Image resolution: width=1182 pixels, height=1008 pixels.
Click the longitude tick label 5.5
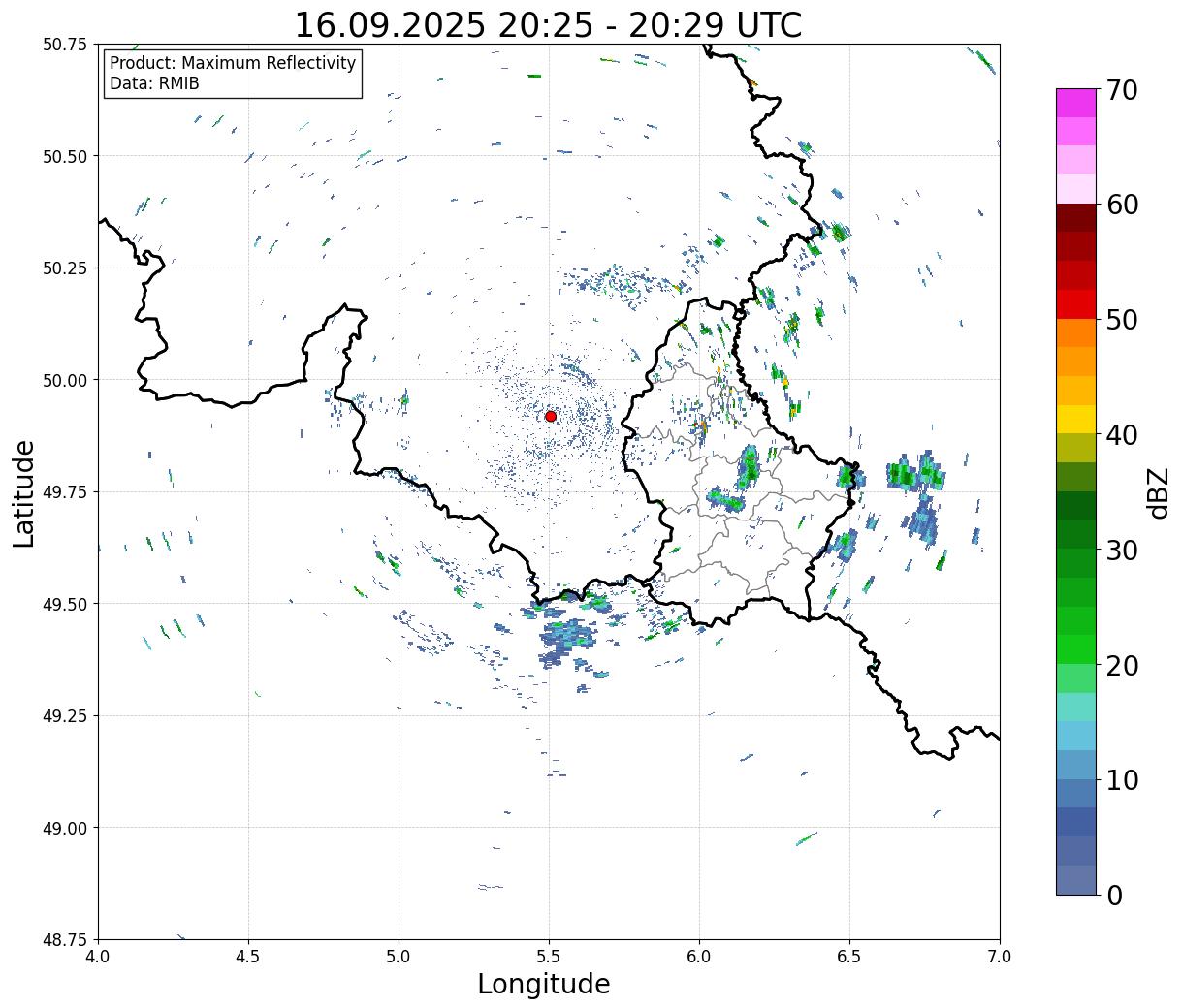click(x=549, y=957)
